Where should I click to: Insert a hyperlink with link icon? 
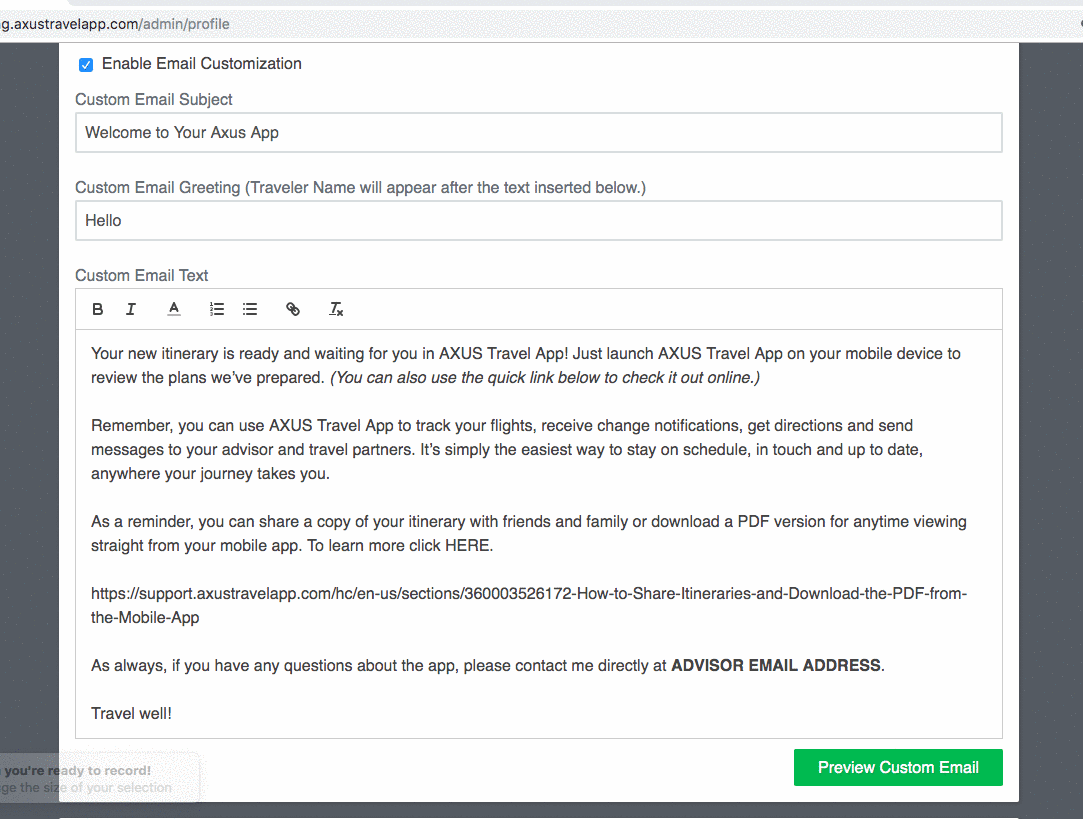pos(293,309)
